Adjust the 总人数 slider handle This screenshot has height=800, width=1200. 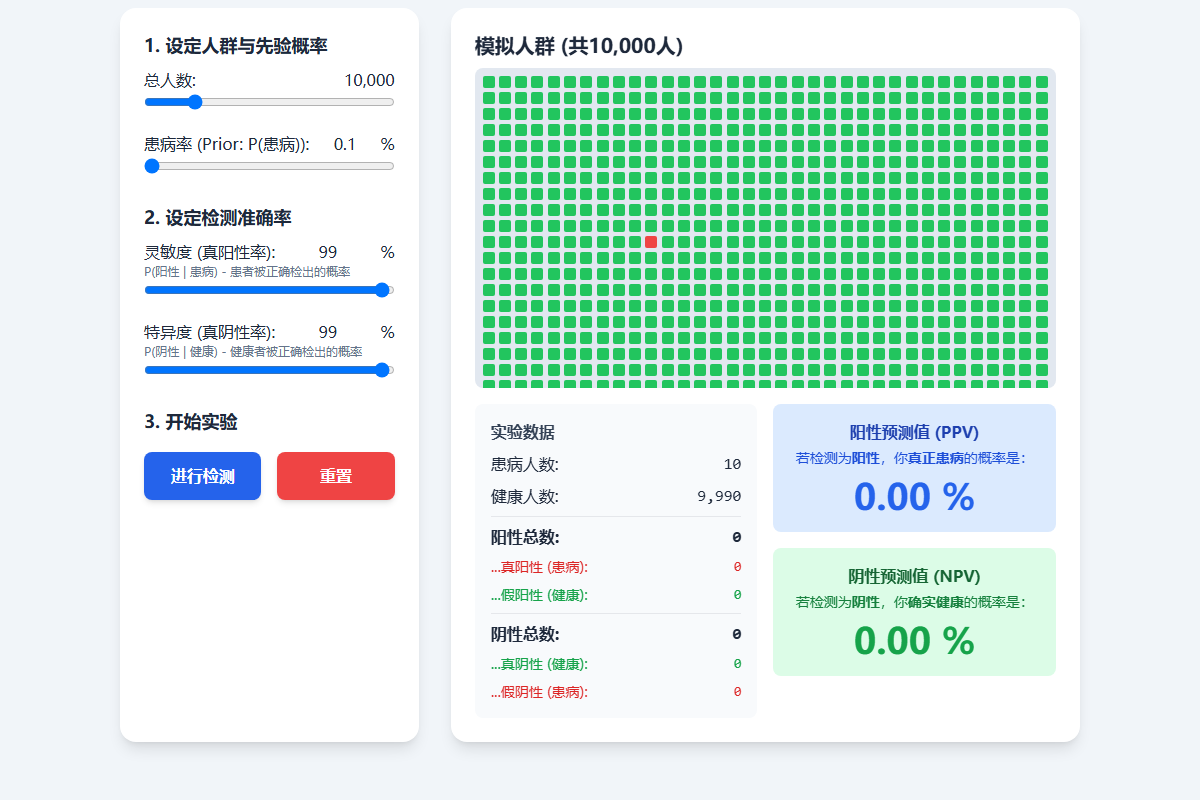pyautogui.click(x=195, y=102)
